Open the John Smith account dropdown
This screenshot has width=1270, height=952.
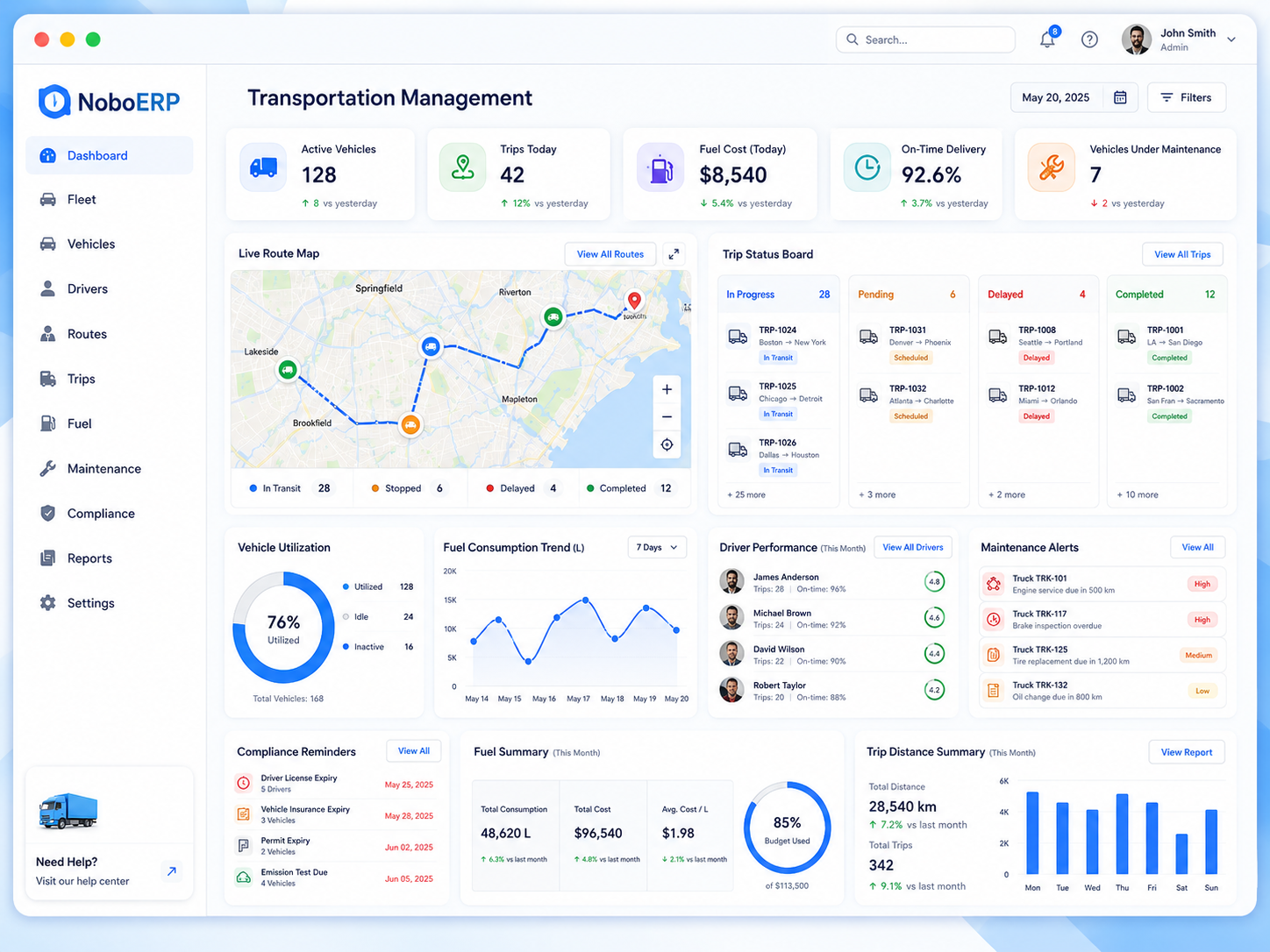tap(1231, 39)
